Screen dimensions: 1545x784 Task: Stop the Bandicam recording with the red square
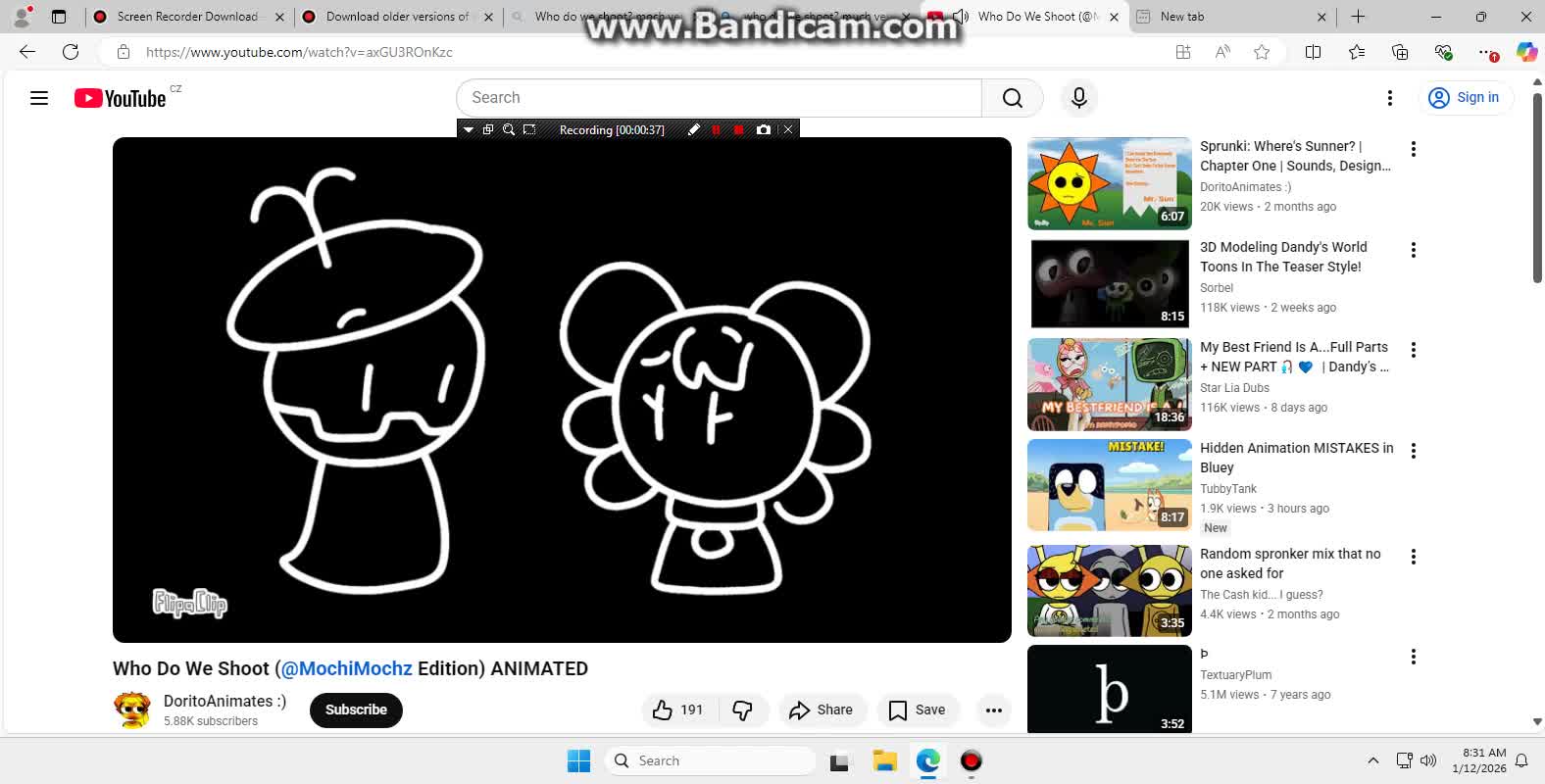pos(738,129)
